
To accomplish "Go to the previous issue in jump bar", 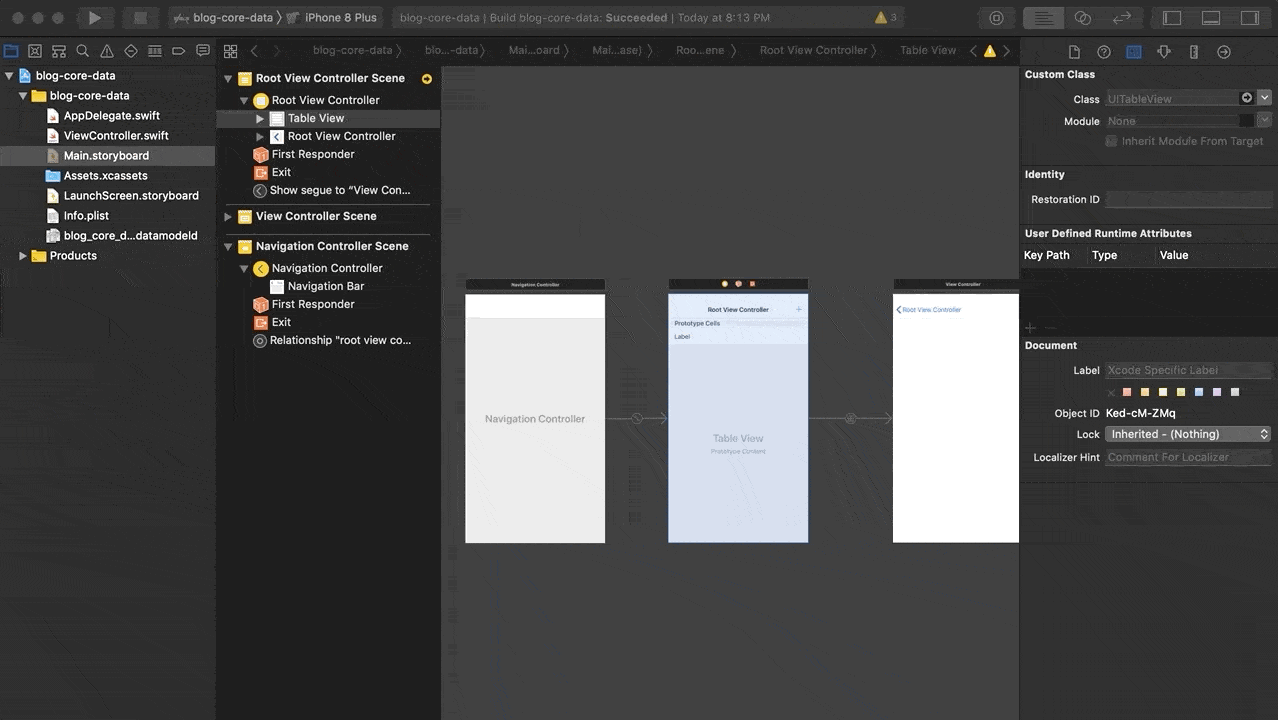I will pos(974,51).
